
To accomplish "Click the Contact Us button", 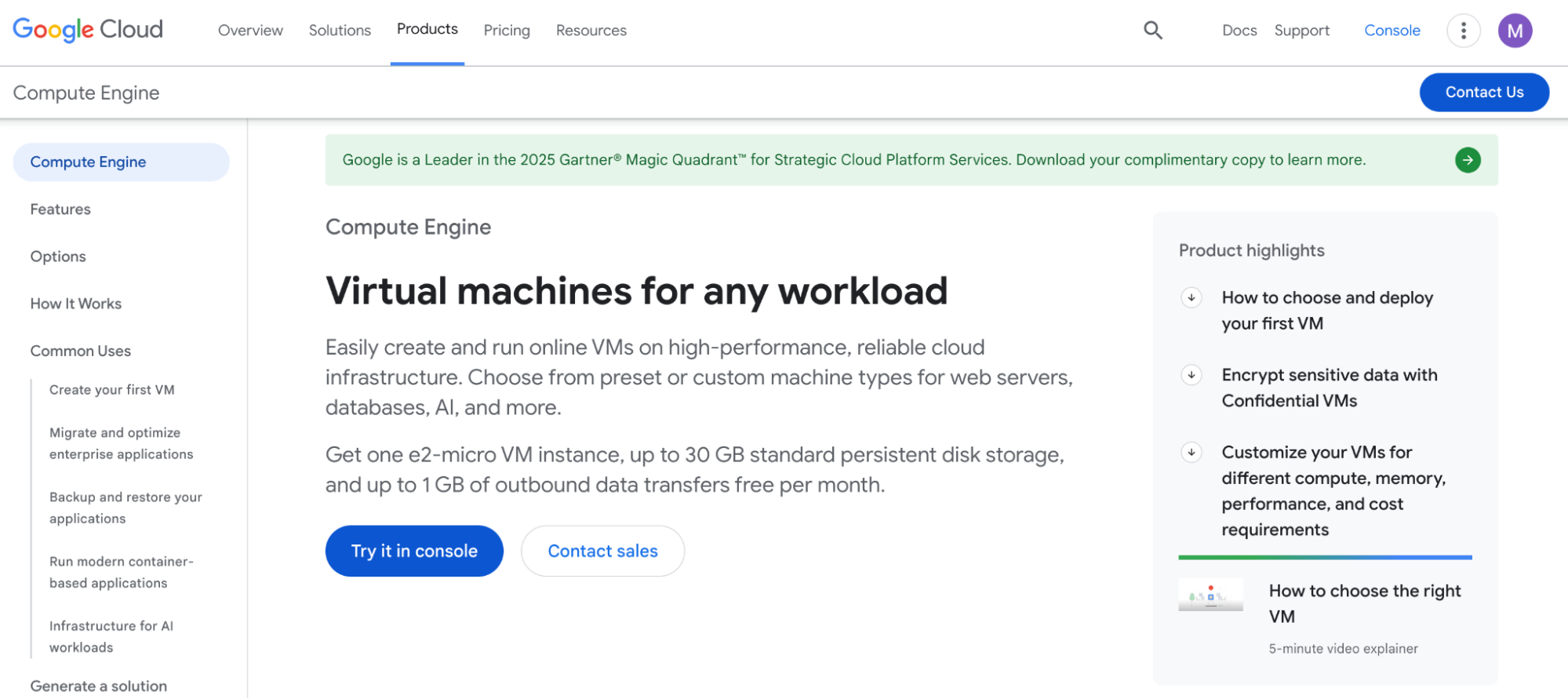I will point(1484,93).
